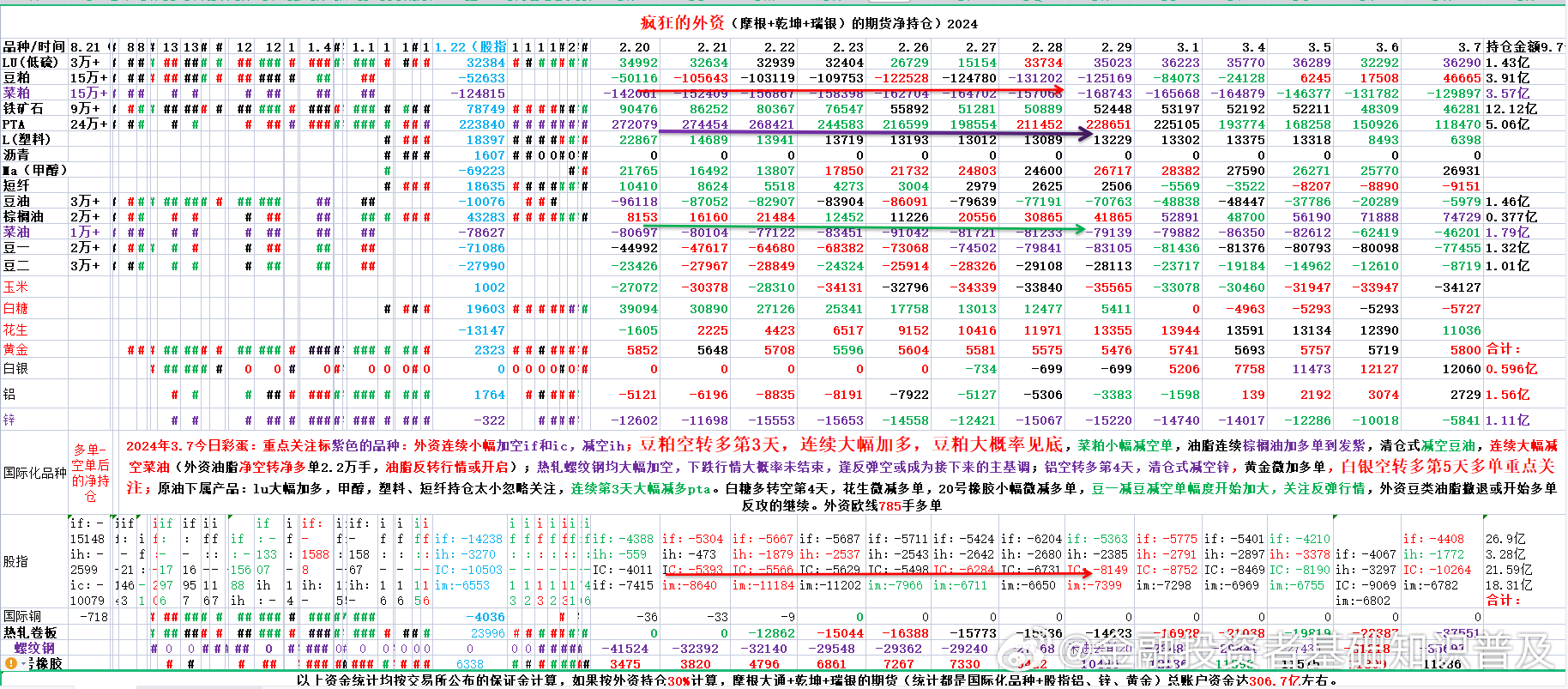
Task: Select cell 9万+ in the 铁矿石 row
Action: 85,109
